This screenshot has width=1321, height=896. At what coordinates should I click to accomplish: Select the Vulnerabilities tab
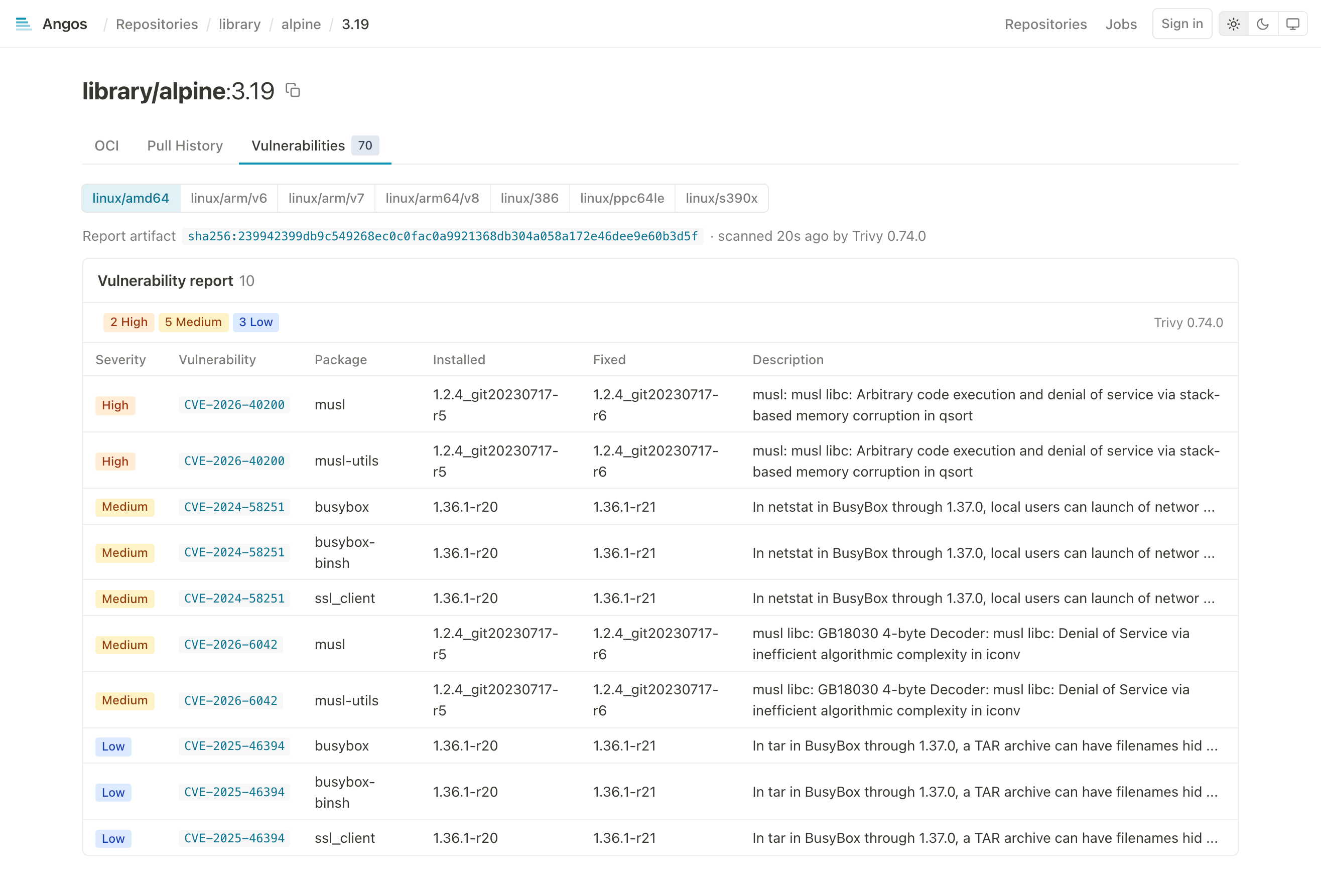(315, 145)
